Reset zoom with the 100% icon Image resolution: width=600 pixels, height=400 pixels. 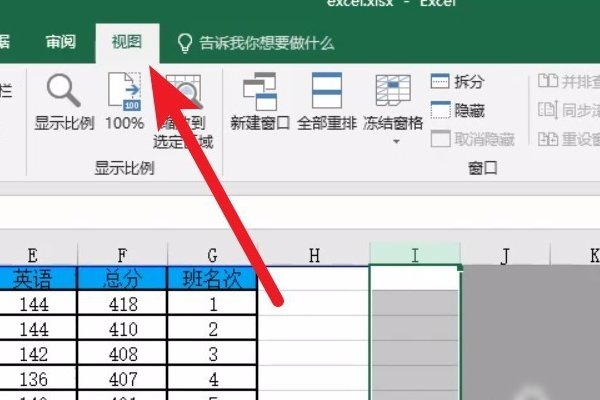(x=125, y=92)
